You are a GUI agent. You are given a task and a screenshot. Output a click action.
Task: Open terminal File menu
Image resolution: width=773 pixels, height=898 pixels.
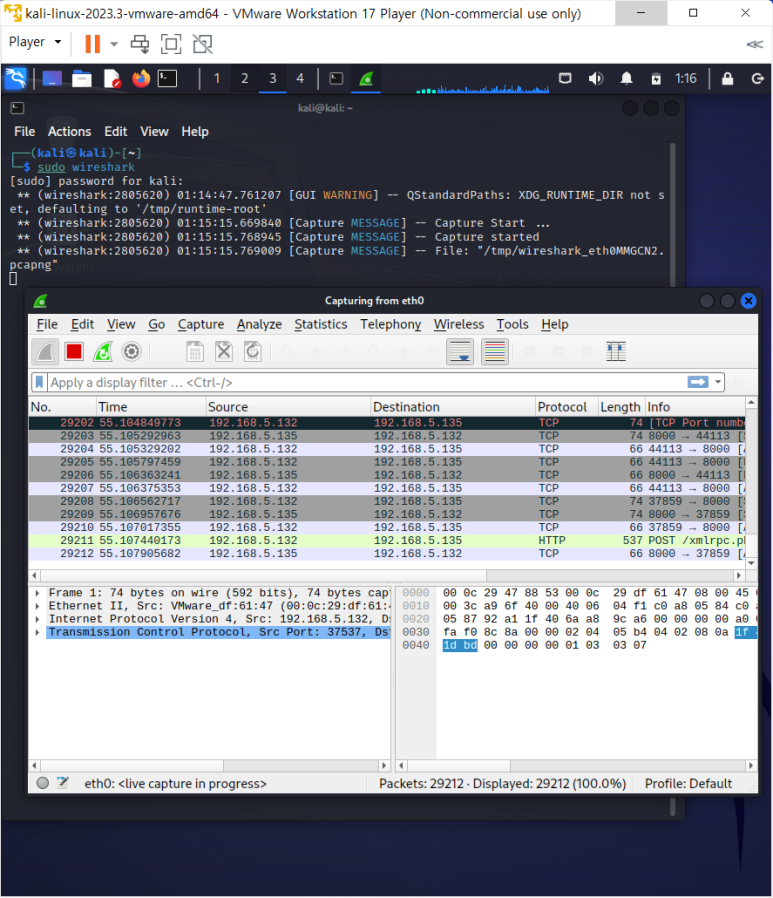coord(25,132)
